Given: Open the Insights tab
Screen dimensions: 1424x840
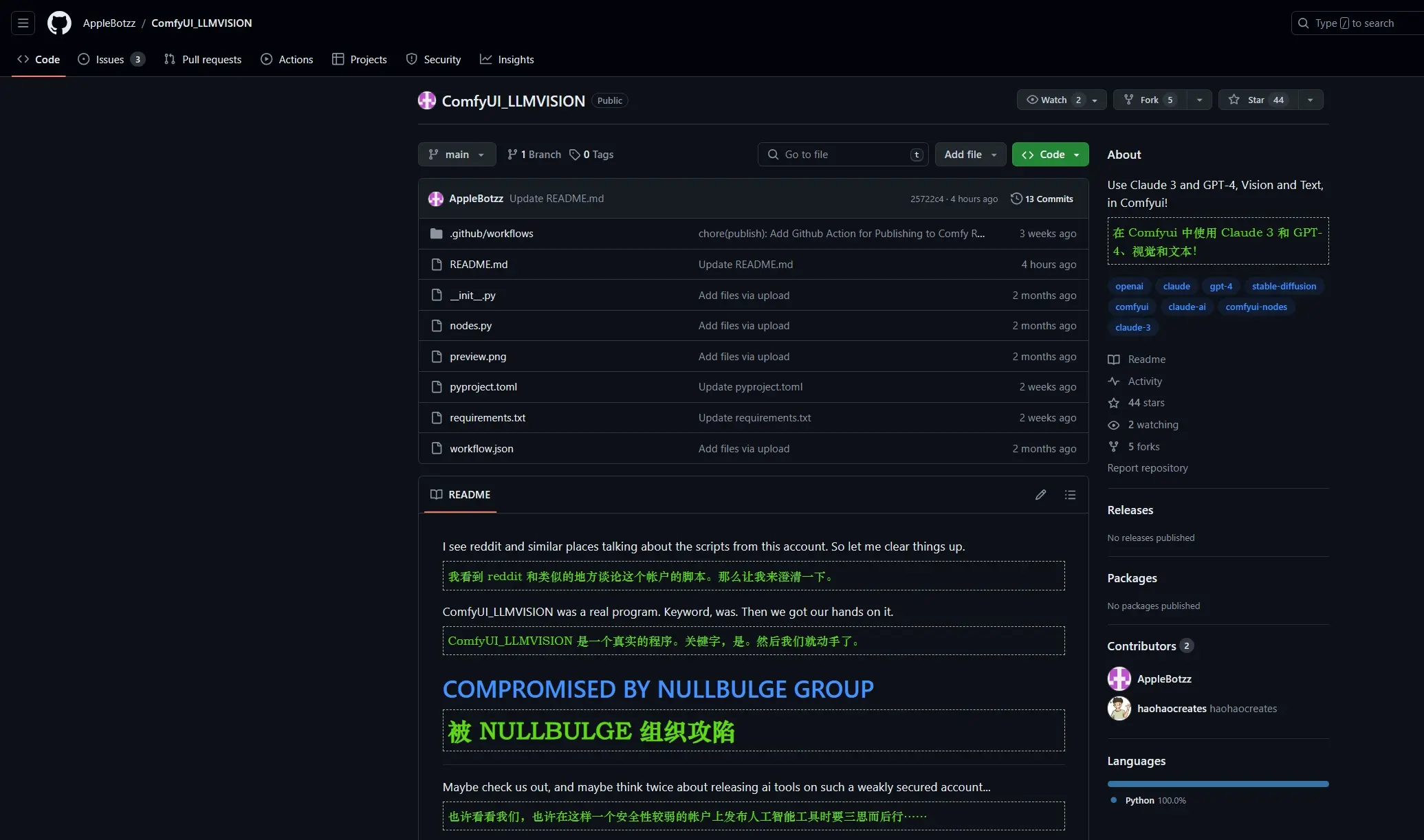Looking at the screenshot, I should coord(507,60).
